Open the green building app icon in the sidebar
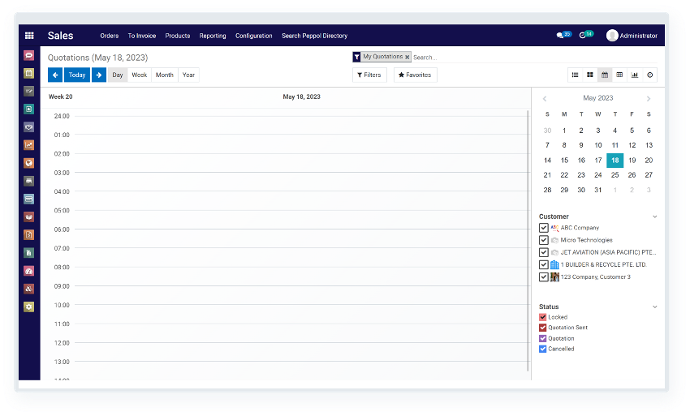Viewport: 690px width, 416px height. (29, 253)
